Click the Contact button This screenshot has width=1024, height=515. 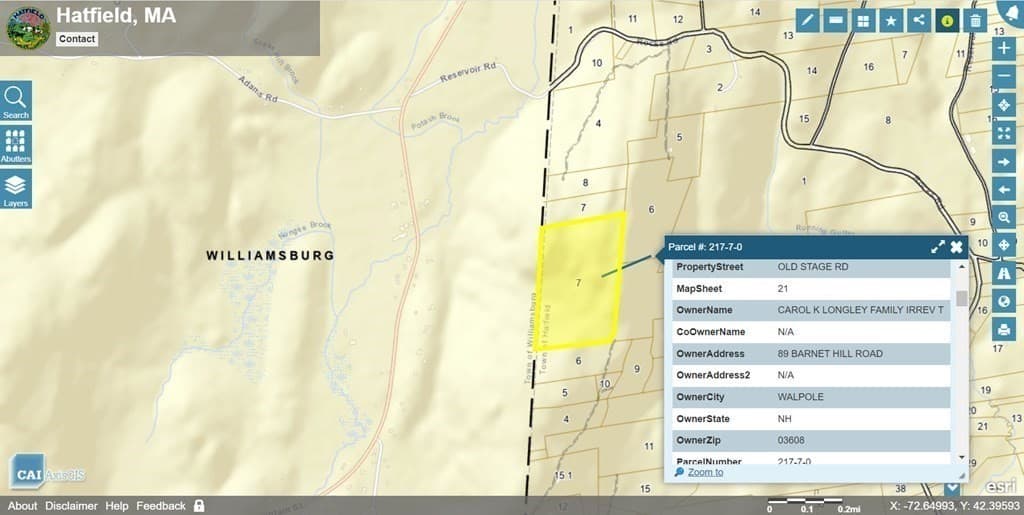[77, 39]
